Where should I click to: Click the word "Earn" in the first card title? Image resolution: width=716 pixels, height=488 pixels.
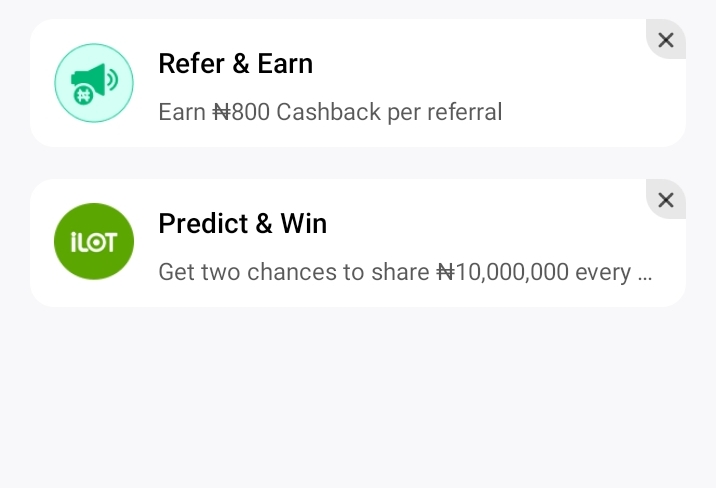tap(285, 64)
